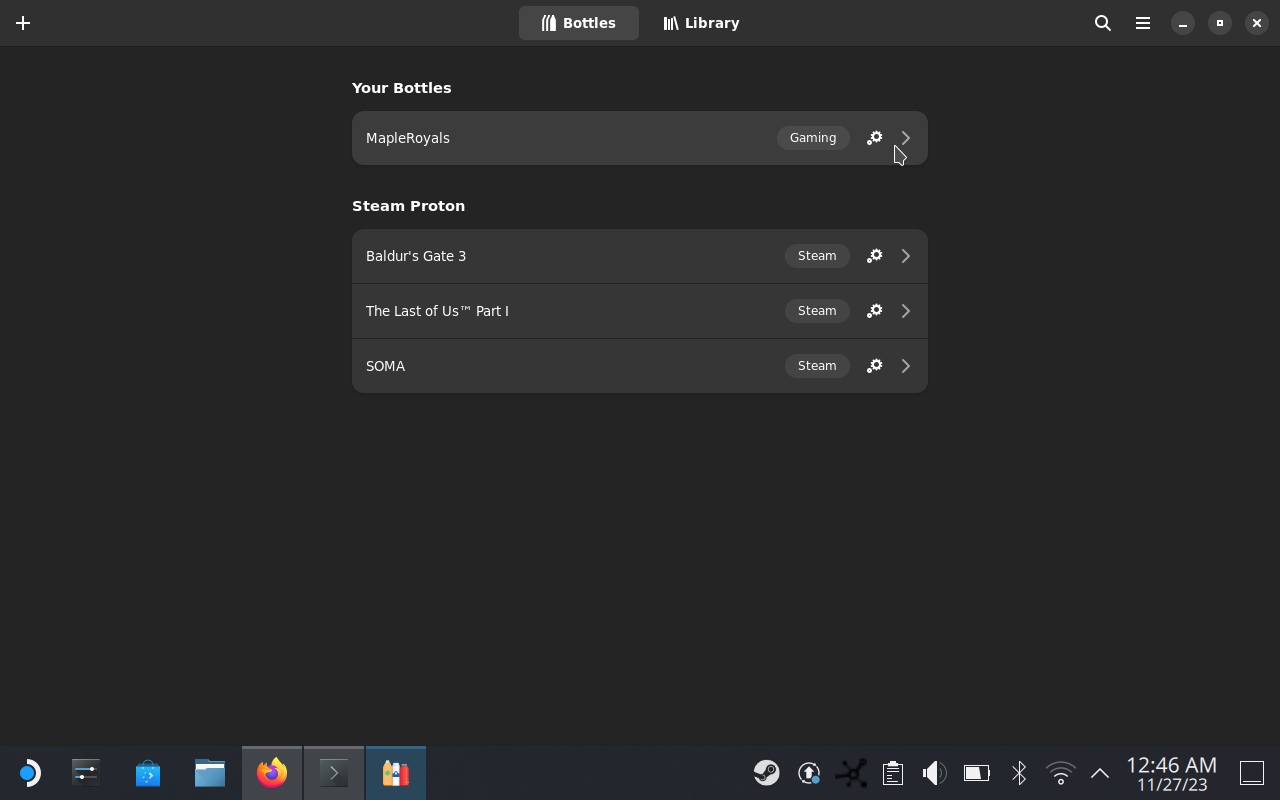Open the application launcher in taskbar
1280x800 pixels.
point(28,773)
